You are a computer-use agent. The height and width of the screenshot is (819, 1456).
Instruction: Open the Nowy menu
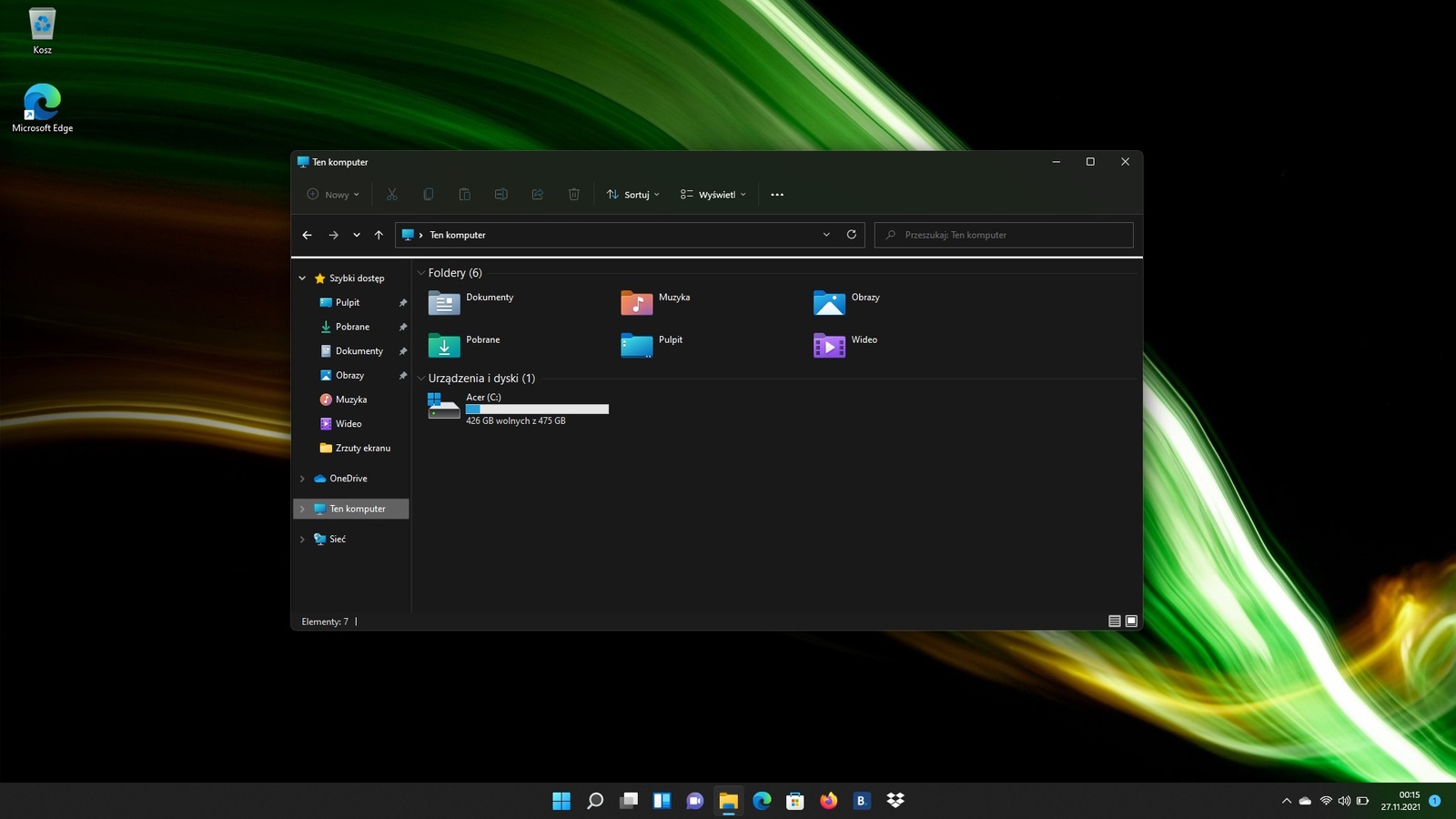(332, 194)
